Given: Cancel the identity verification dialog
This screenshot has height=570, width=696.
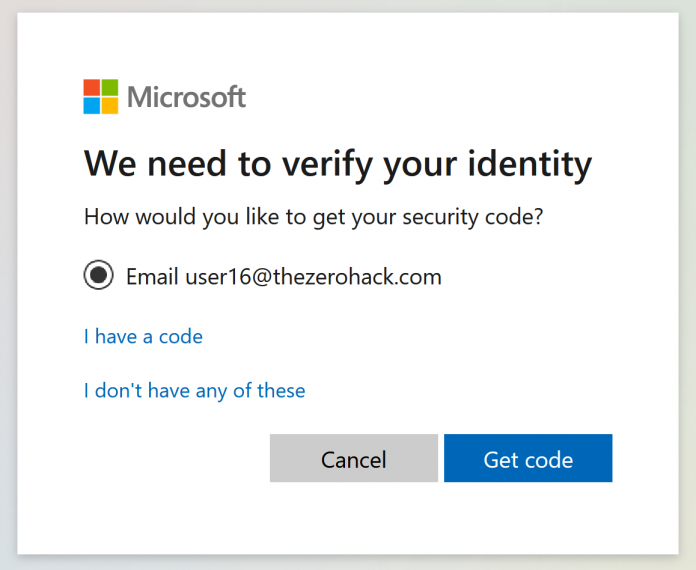Looking at the screenshot, I should (x=354, y=458).
